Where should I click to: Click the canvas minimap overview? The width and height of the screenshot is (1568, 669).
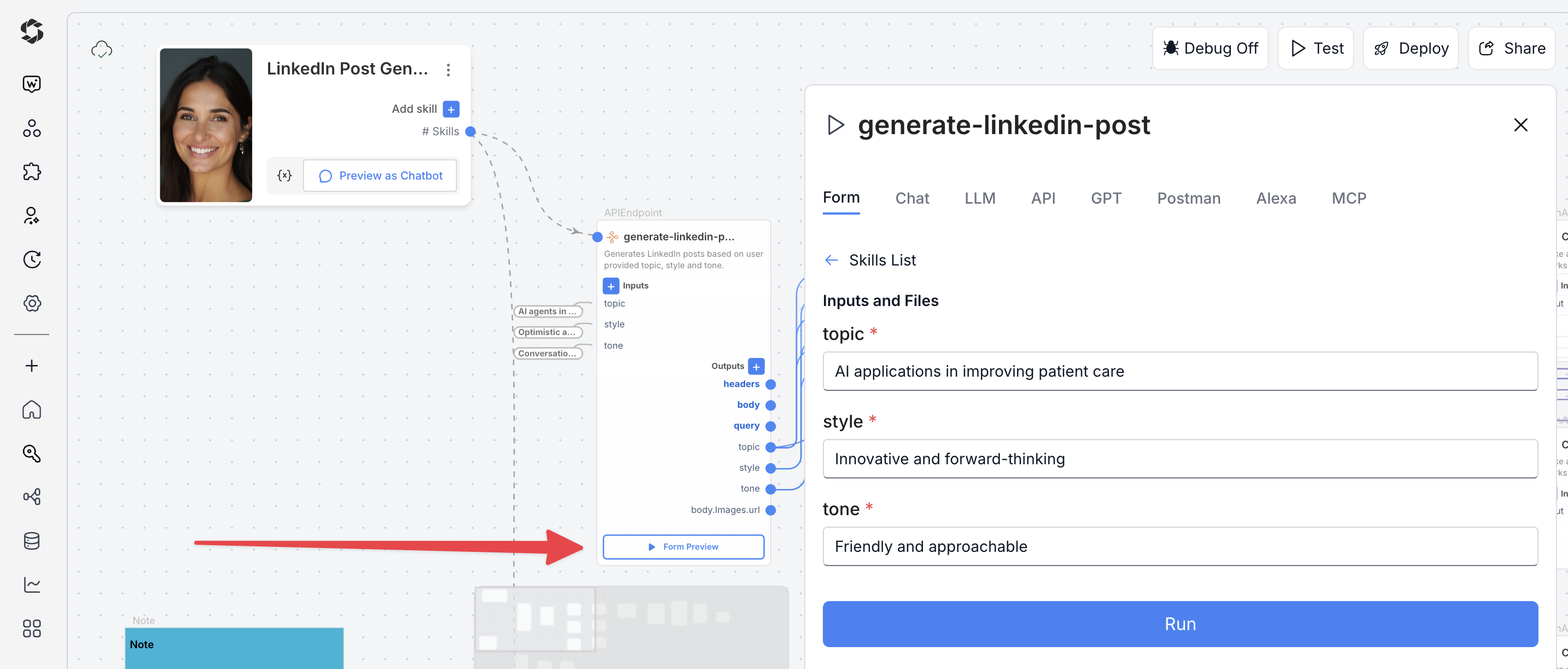(x=631, y=626)
